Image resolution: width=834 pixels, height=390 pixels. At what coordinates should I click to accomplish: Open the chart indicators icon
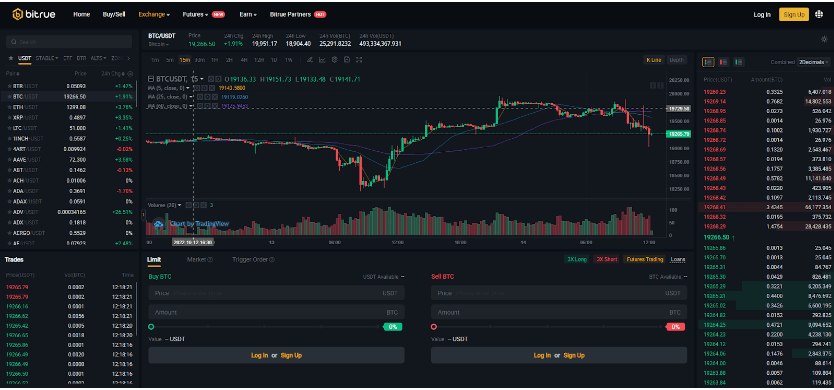[x=322, y=60]
